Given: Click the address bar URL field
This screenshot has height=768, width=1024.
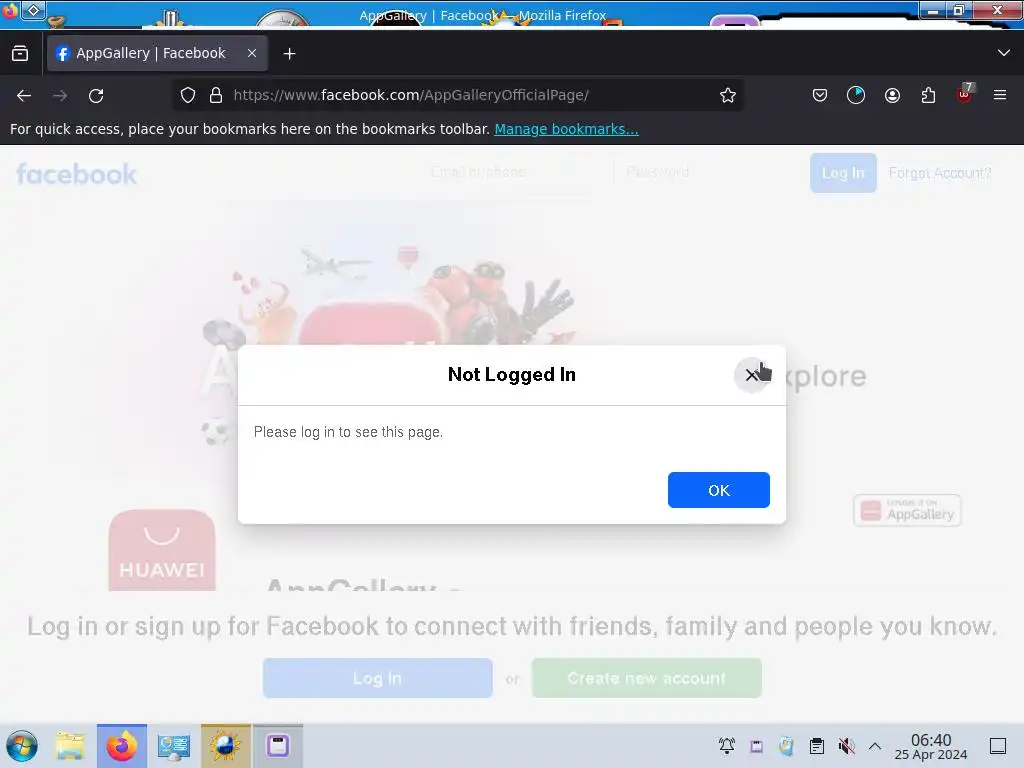Looking at the screenshot, I should [x=457, y=95].
